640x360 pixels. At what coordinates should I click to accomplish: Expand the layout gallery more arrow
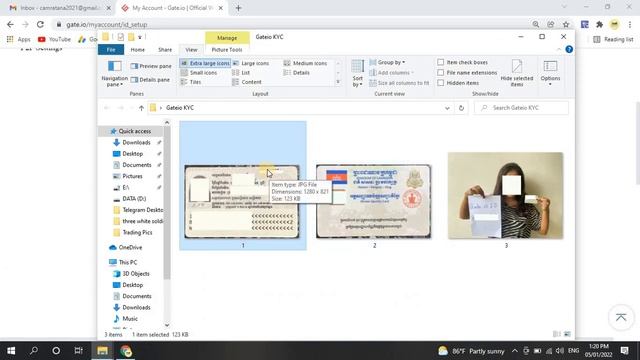tap(338, 82)
